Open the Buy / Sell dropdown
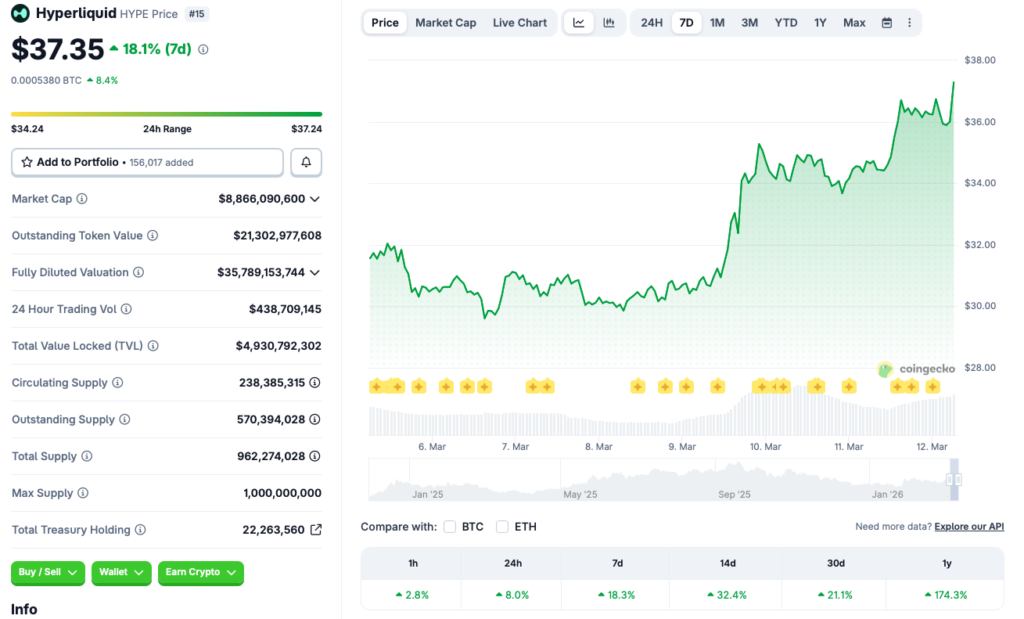This screenshot has width=1024, height=619. click(x=48, y=572)
